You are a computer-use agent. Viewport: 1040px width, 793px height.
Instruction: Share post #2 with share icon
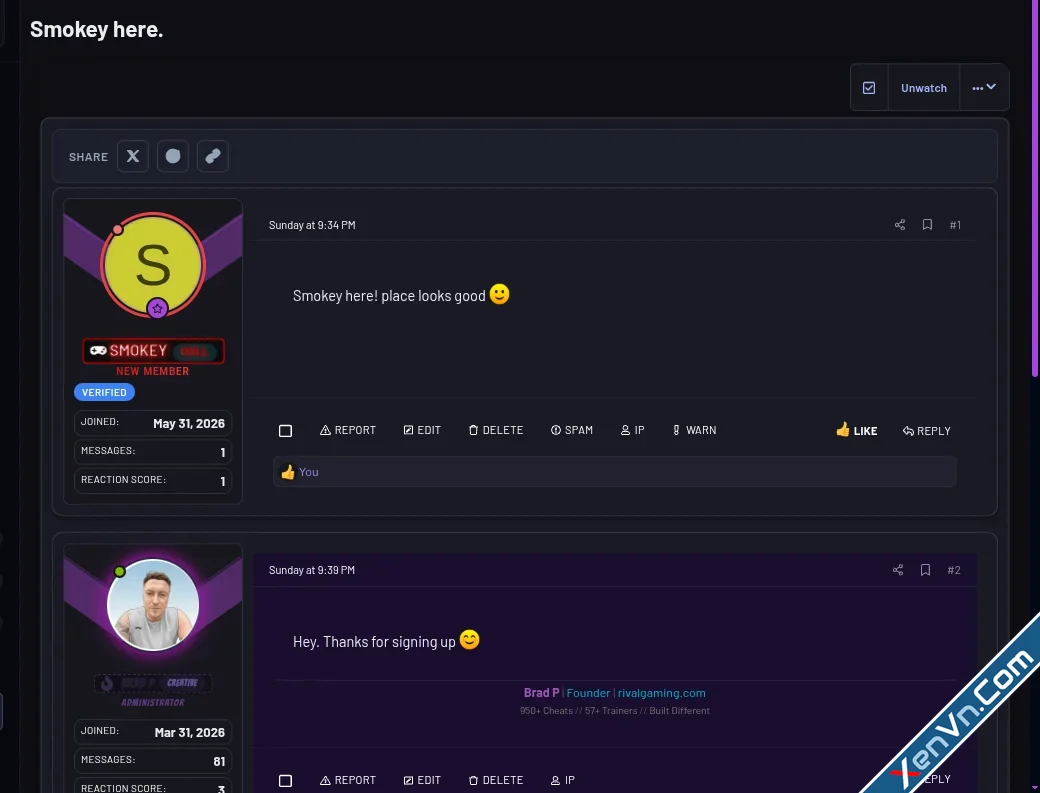click(x=897, y=570)
